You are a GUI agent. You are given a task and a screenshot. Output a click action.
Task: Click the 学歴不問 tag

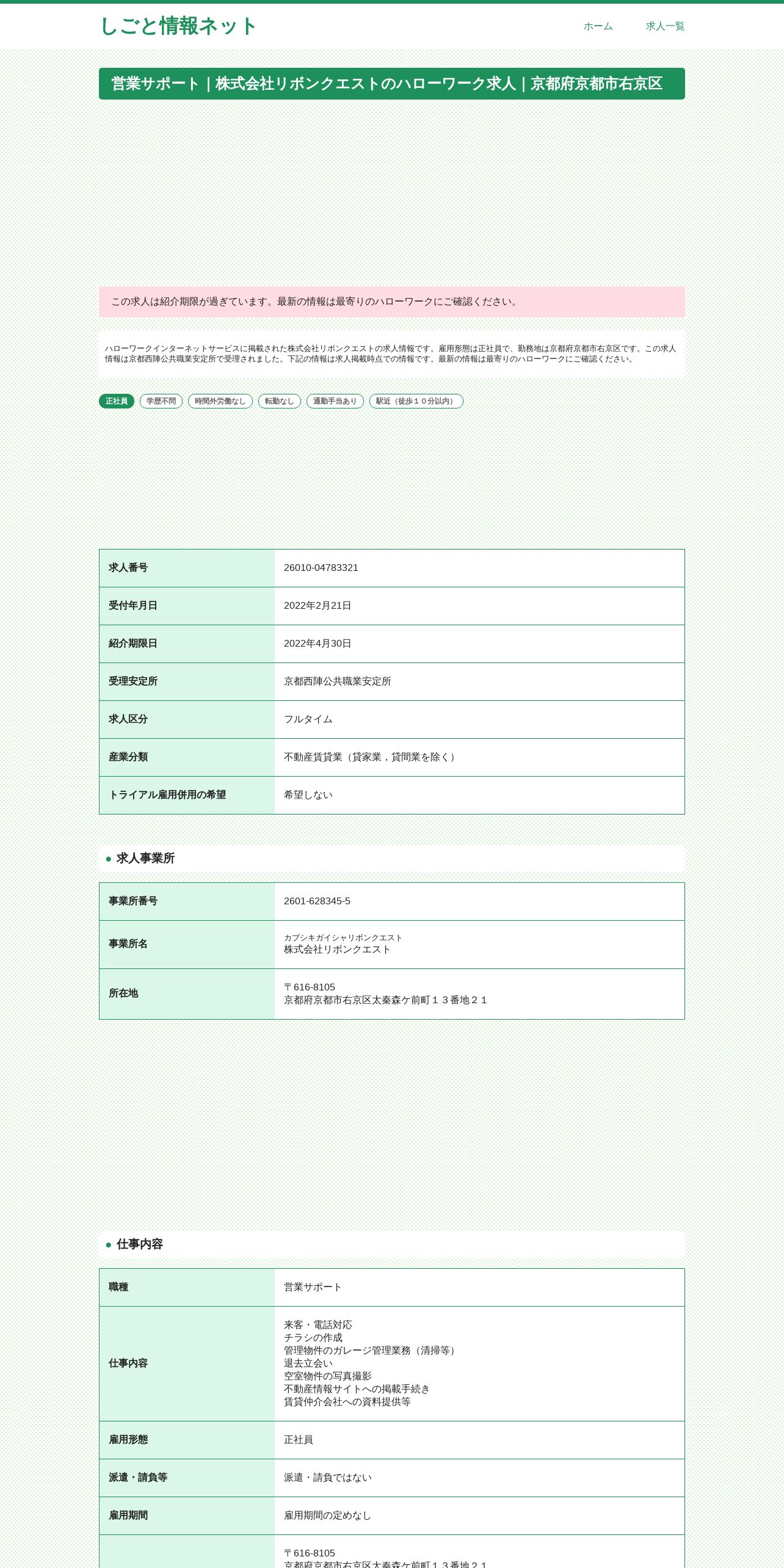[161, 401]
